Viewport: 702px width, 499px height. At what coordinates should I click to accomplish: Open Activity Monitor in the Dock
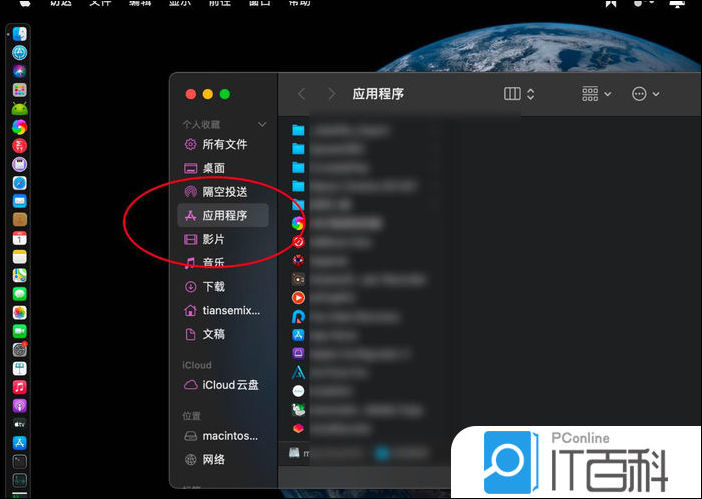pyautogui.click(x=19, y=480)
